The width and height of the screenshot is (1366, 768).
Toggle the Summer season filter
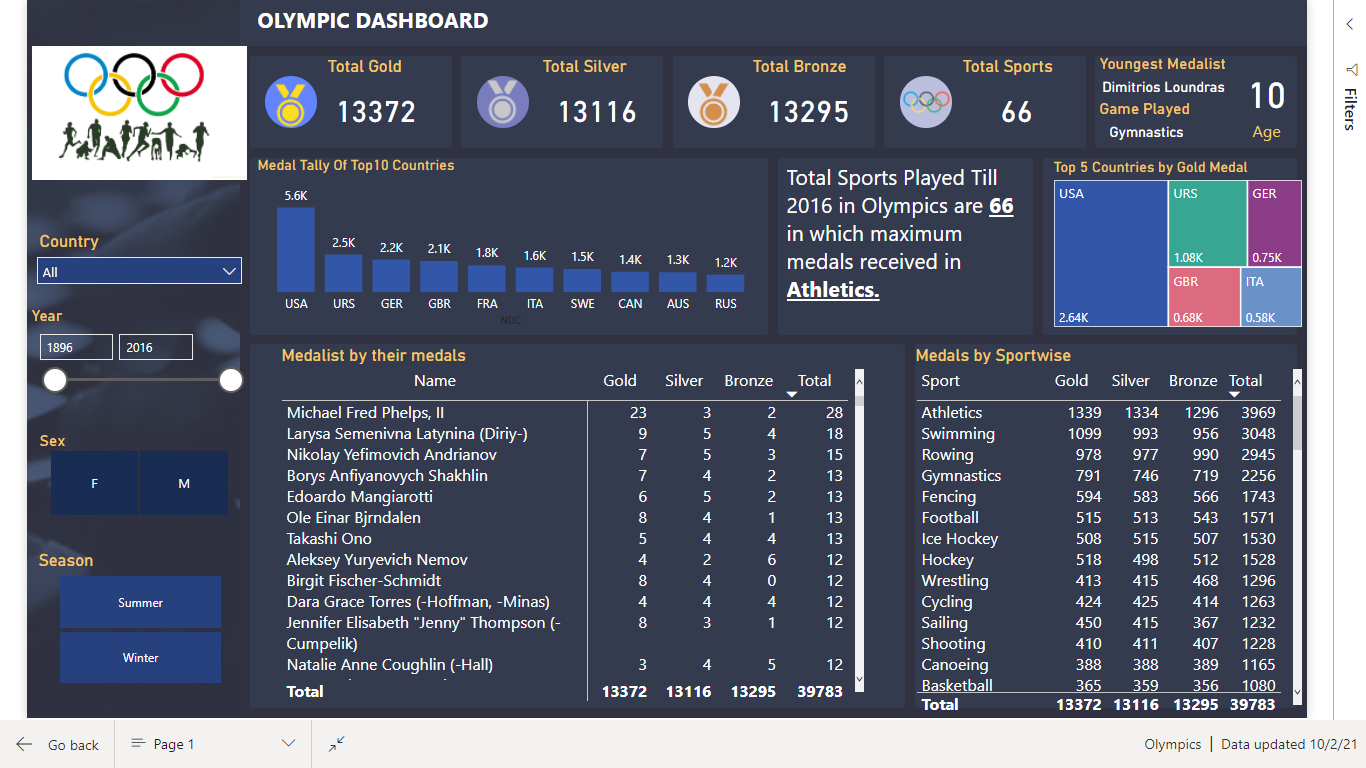[x=140, y=602]
